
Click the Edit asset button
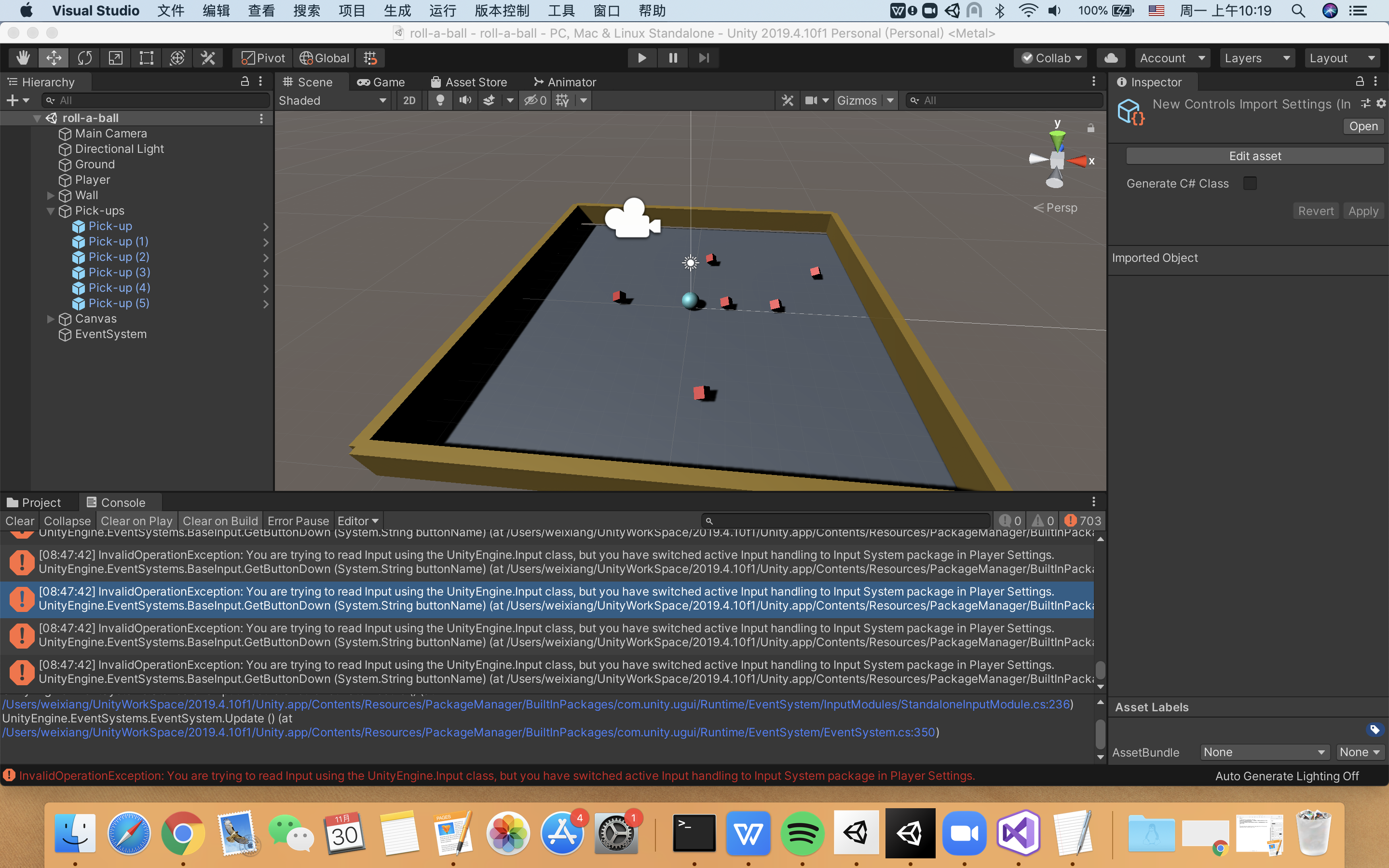tap(1255, 156)
